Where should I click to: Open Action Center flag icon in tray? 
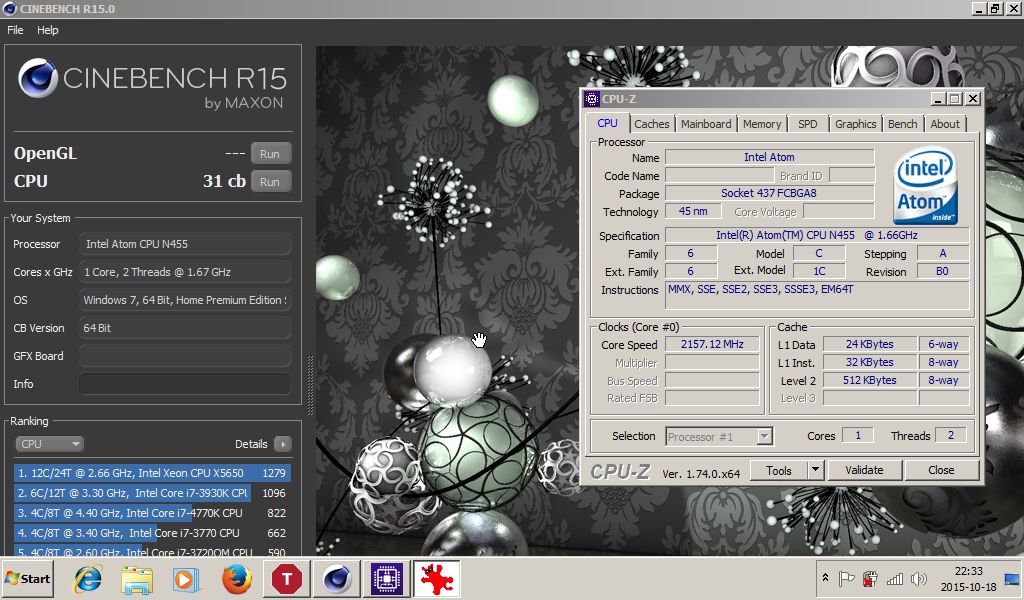[x=846, y=578]
